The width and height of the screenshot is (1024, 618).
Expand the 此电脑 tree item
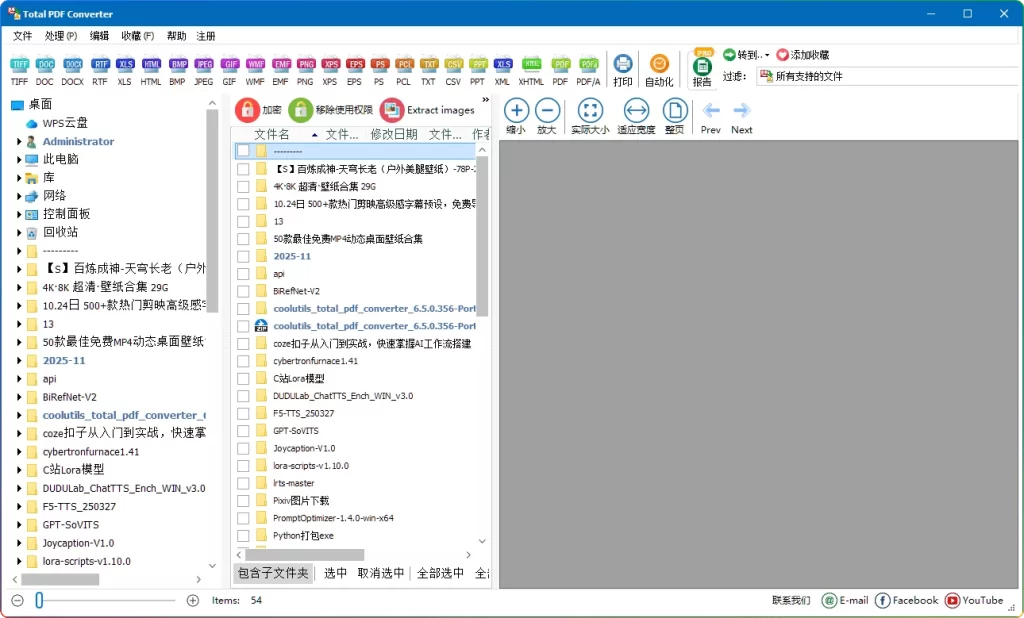click(x=20, y=159)
